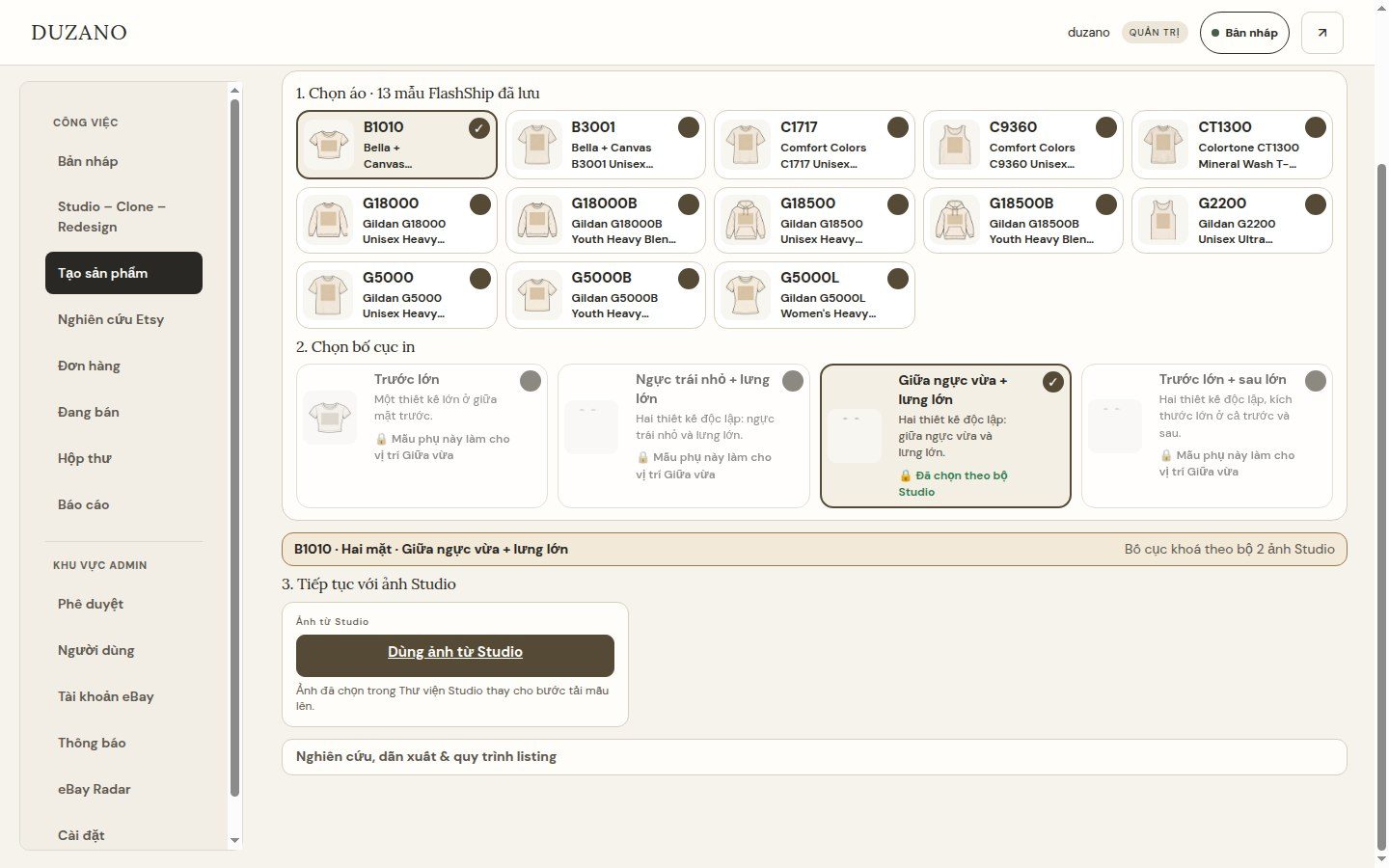Screen dimensions: 1389x868
Task: Go to Đơn hàng in sidebar
Action: tap(123, 366)
